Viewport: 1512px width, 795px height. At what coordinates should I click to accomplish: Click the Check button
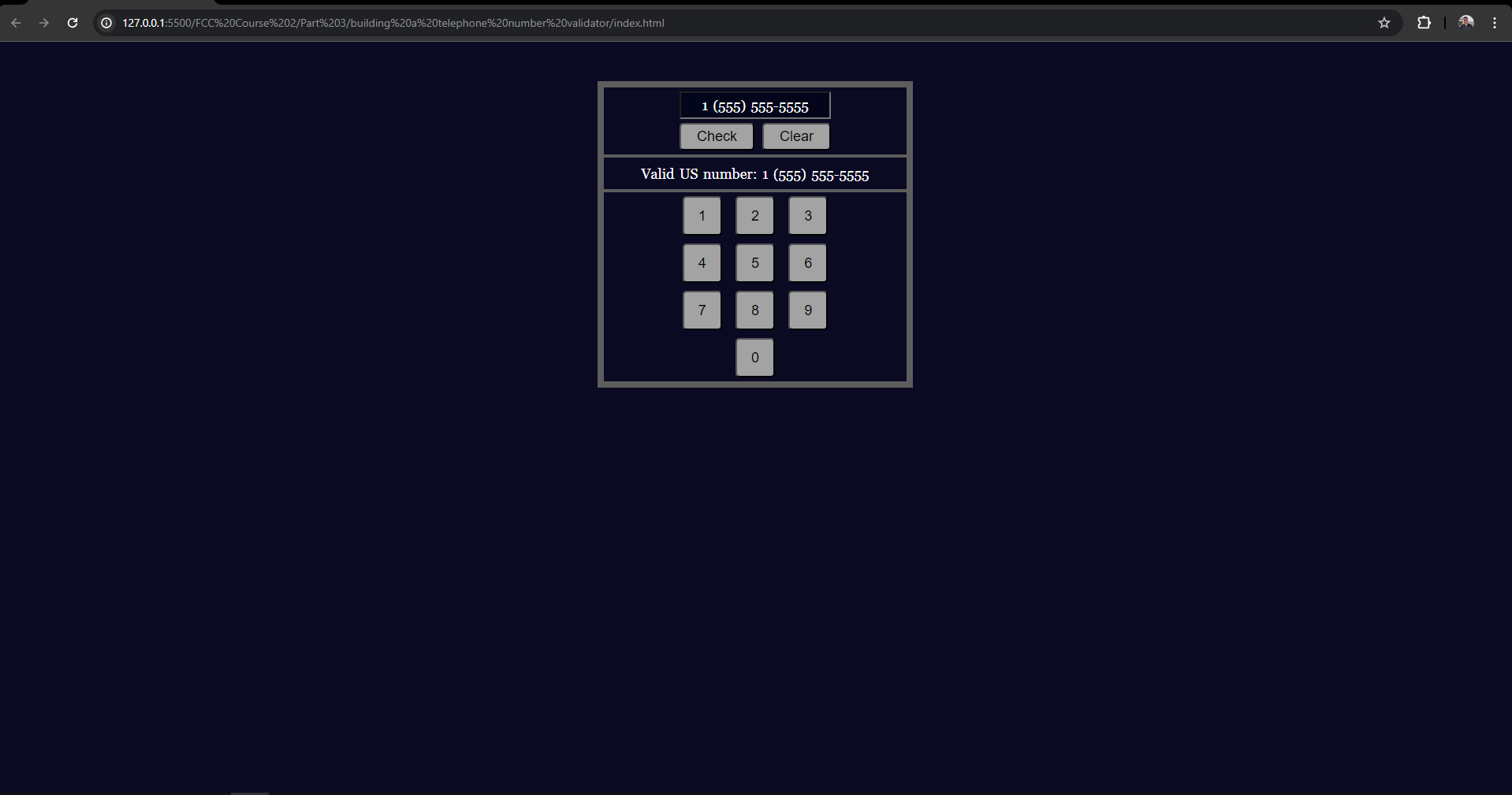coord(717,136)
